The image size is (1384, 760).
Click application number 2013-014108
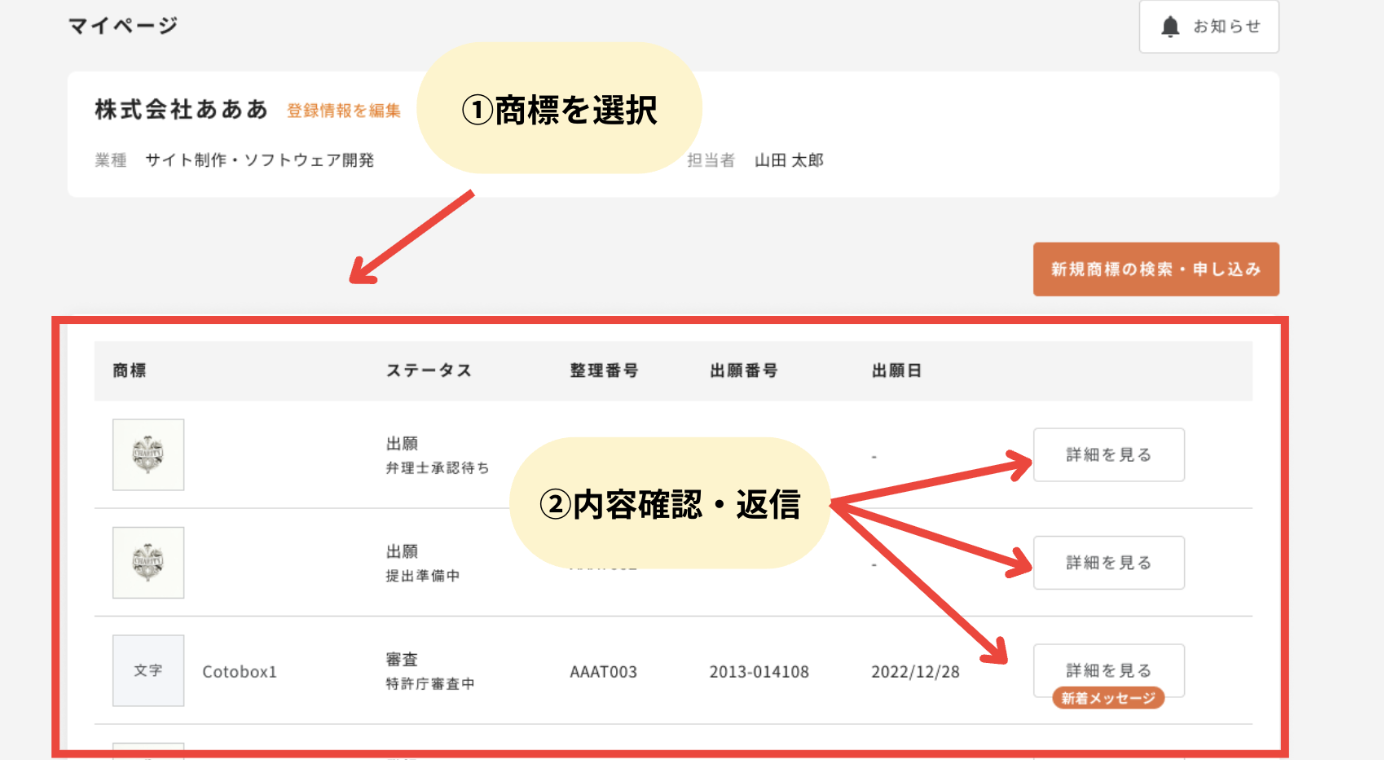tap(759, 672)
